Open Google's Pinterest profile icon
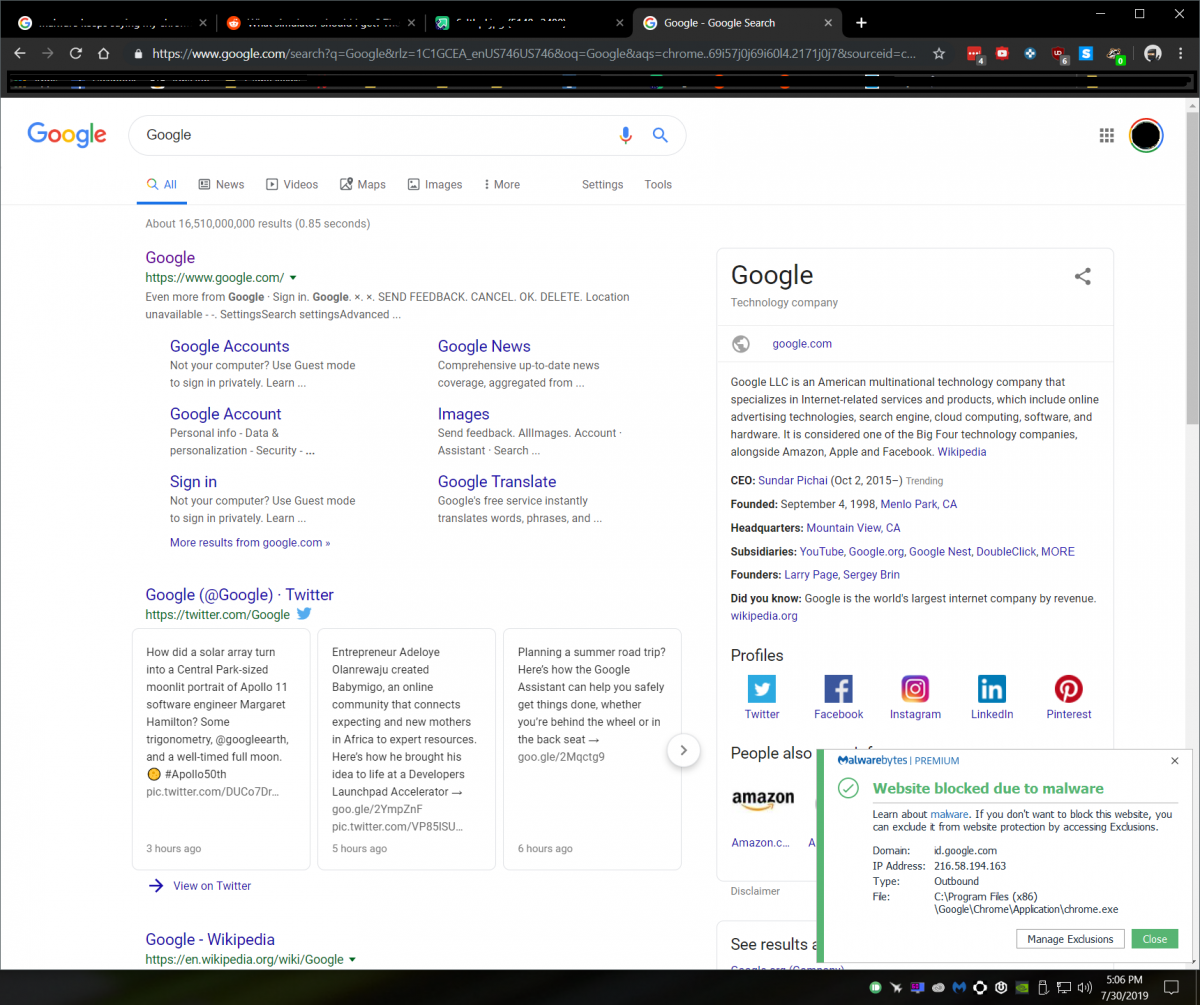This screenshot has height=1005, width=1200. pos(1069,689)
